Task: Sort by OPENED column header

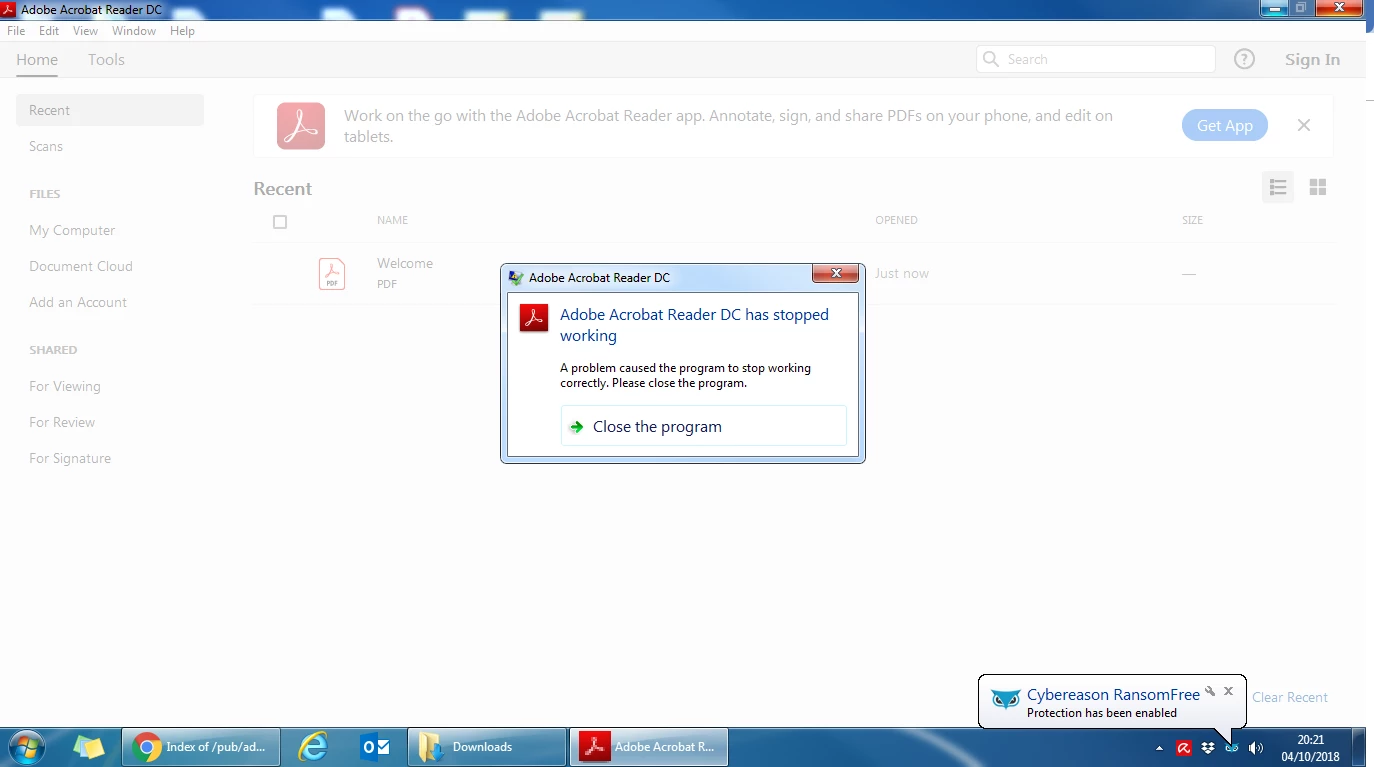Action: pos(896,220)
